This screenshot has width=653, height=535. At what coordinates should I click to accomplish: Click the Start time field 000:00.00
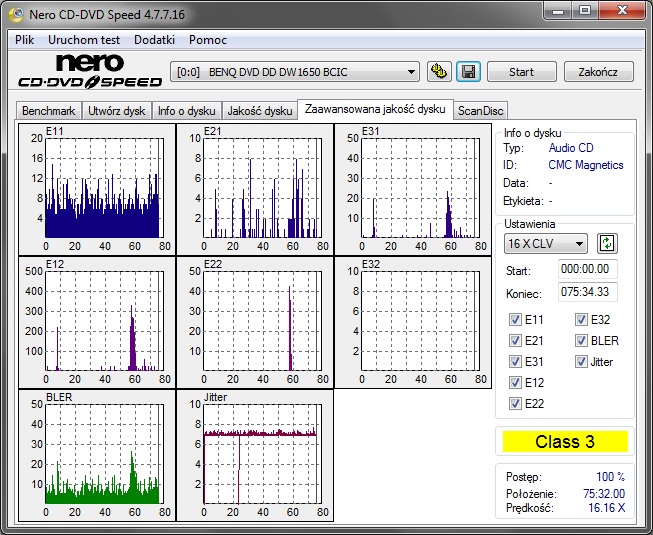click(587, 269)
